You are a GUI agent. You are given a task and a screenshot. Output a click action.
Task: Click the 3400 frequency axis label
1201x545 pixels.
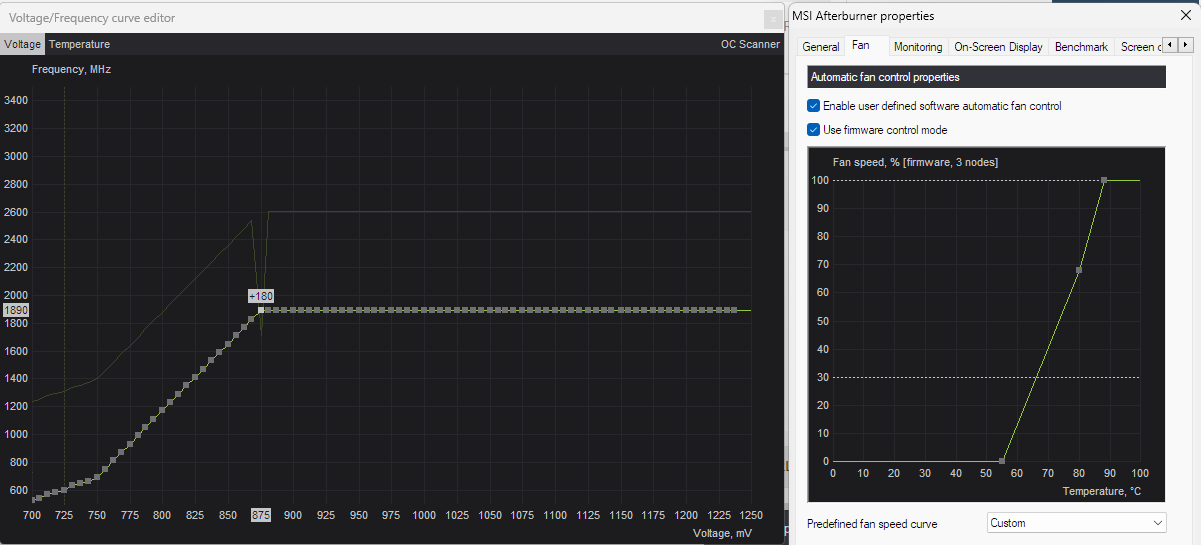[16, 101]
